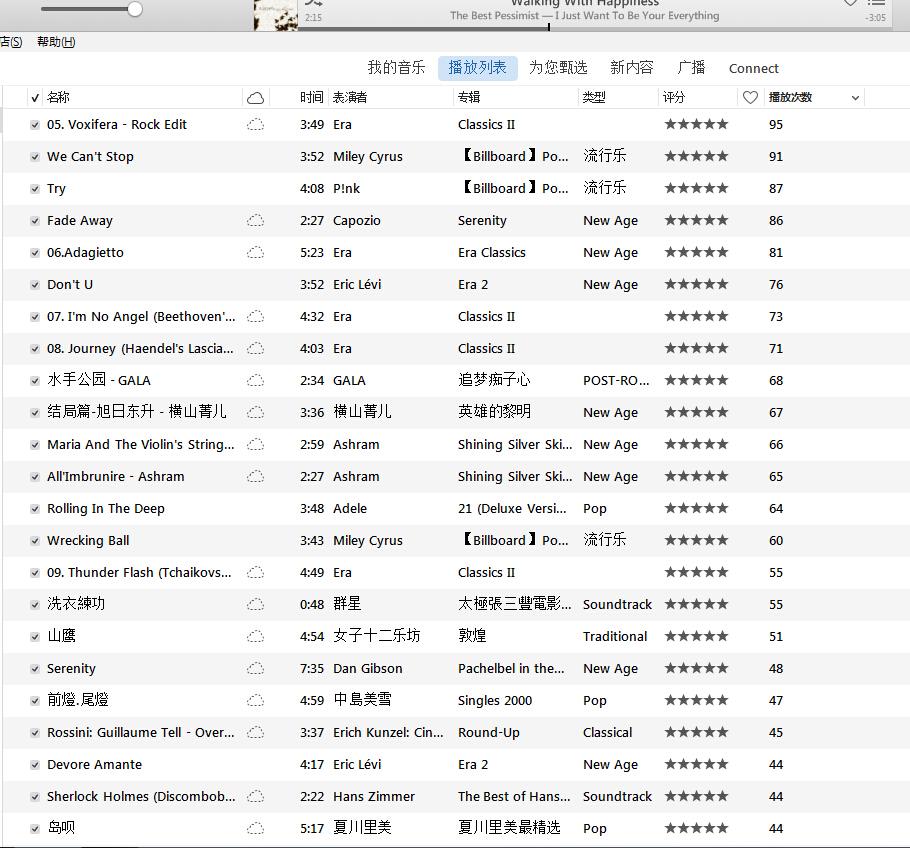Click the iCloud download icon next to Fade Away

[256, 220]
